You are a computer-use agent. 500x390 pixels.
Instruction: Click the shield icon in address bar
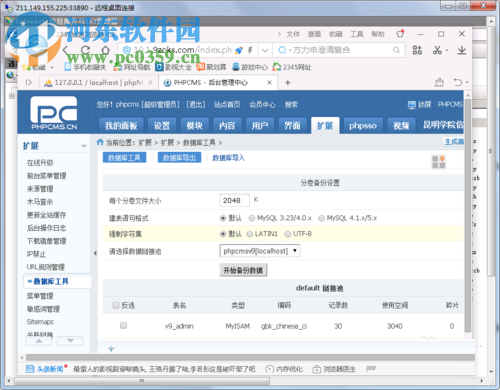click(127, 50)
